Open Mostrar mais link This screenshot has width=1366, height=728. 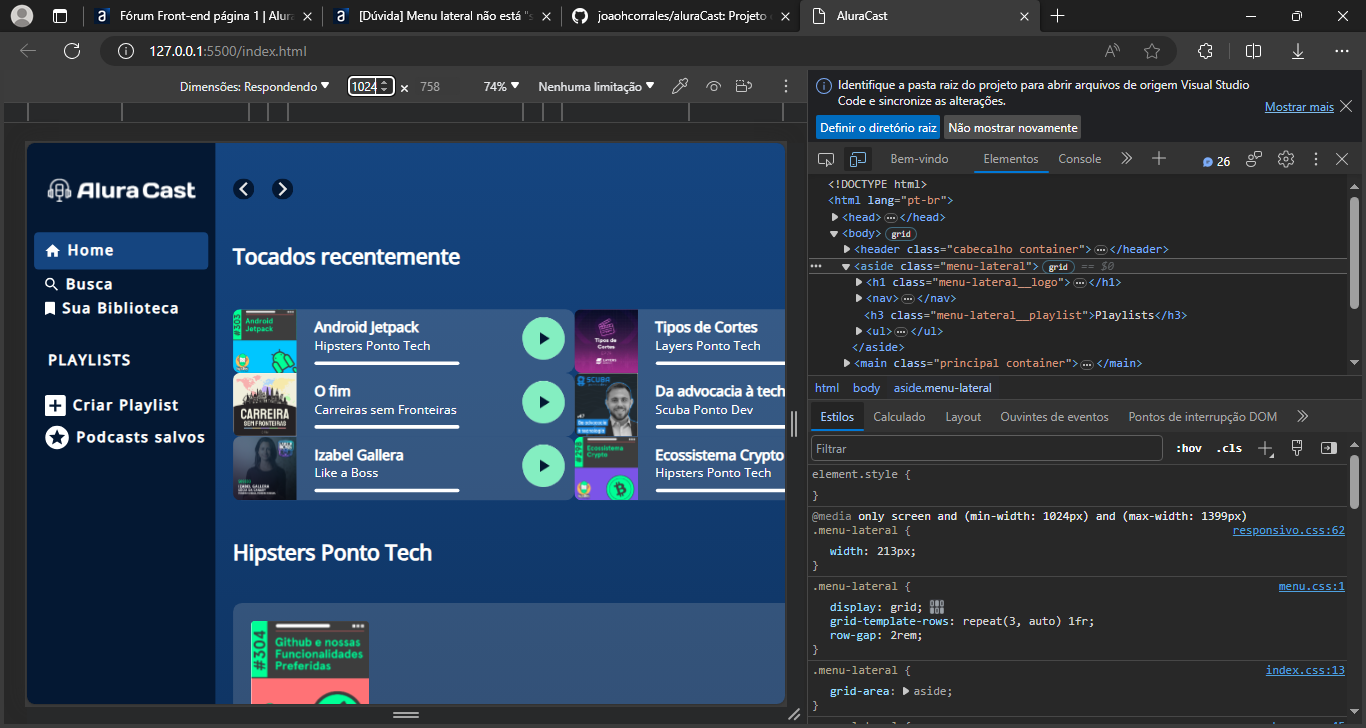[1299, 106]
